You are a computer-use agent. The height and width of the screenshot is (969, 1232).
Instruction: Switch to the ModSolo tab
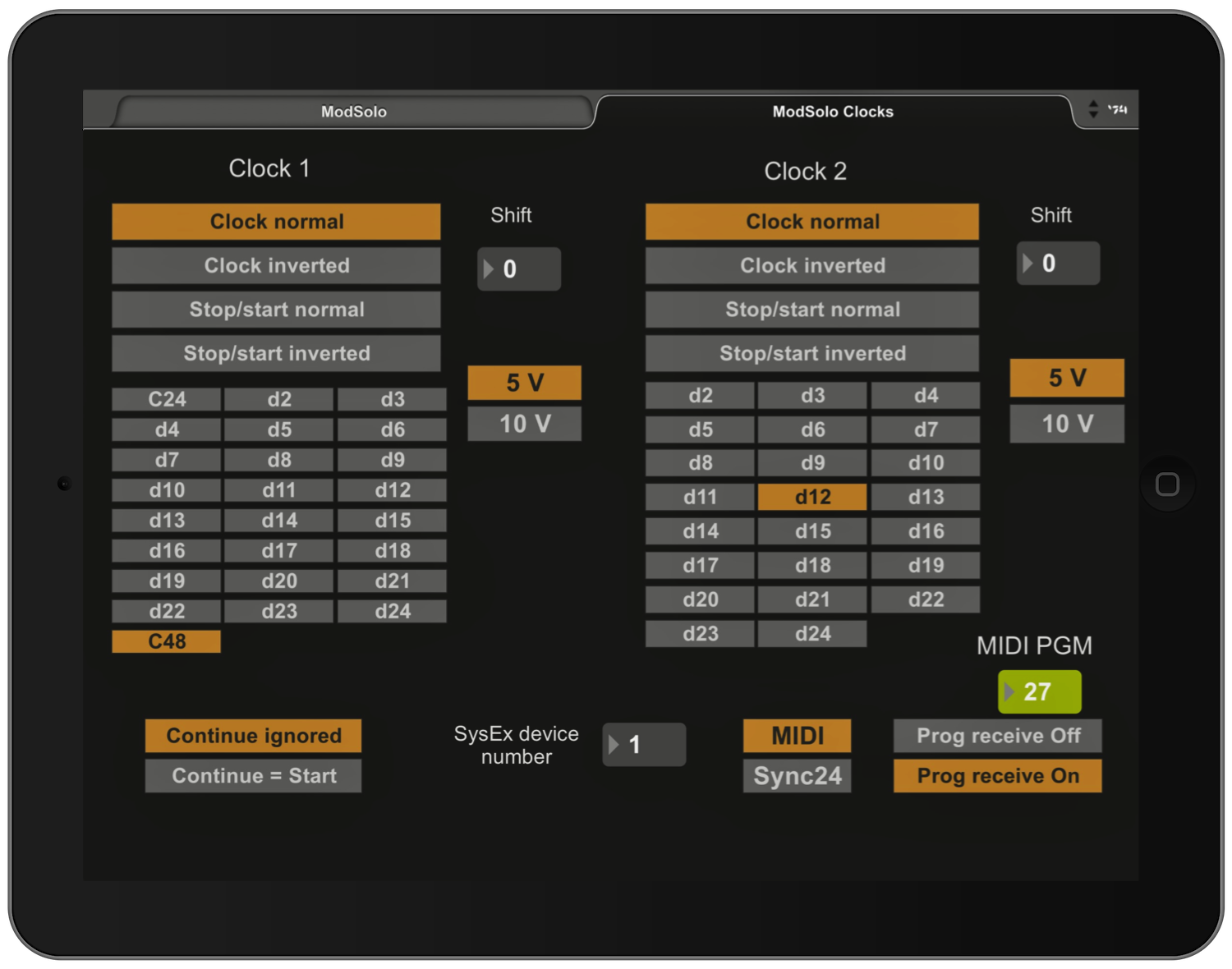pyautogui.click(x=353, y=112)
